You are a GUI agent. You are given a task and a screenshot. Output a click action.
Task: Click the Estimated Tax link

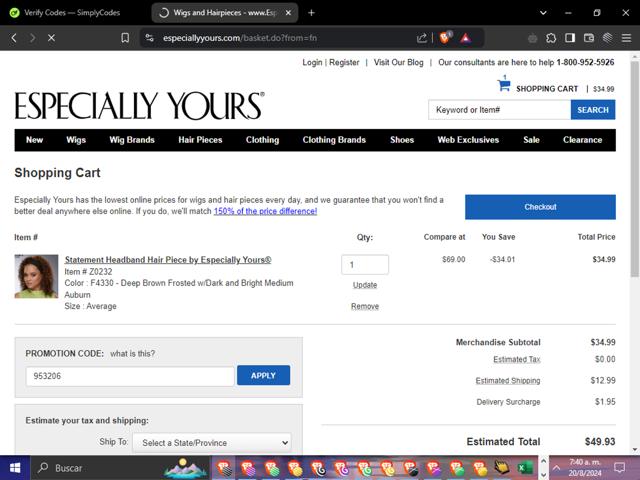coord(517,359)
